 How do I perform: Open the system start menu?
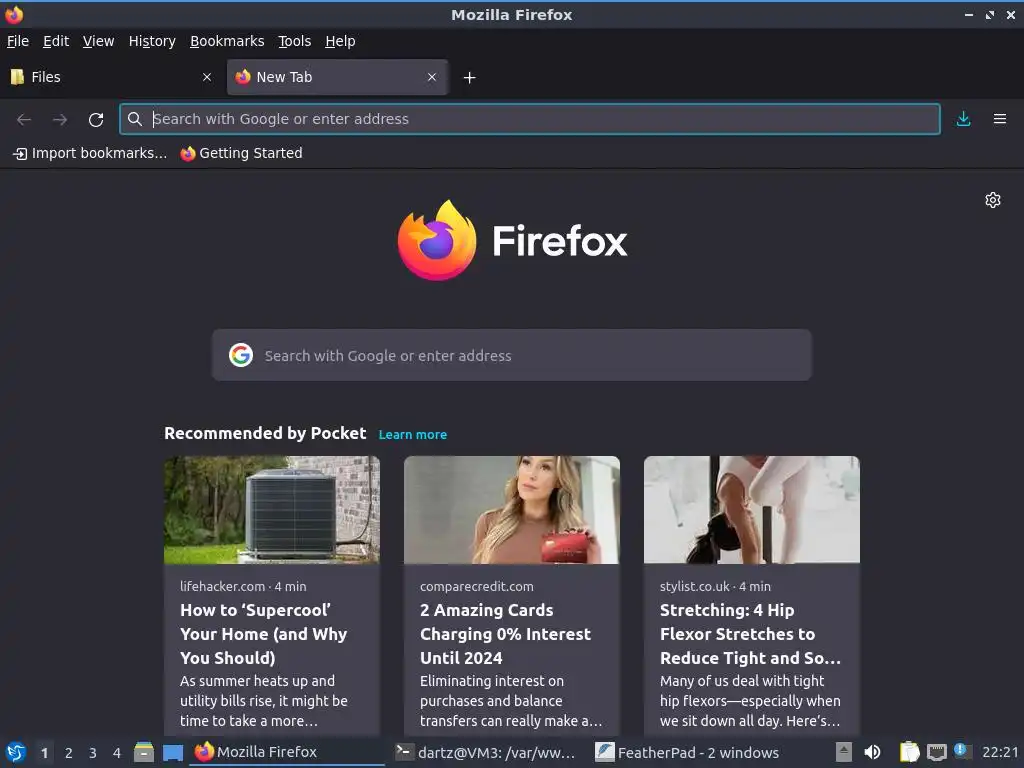click(x=16, y=752)
